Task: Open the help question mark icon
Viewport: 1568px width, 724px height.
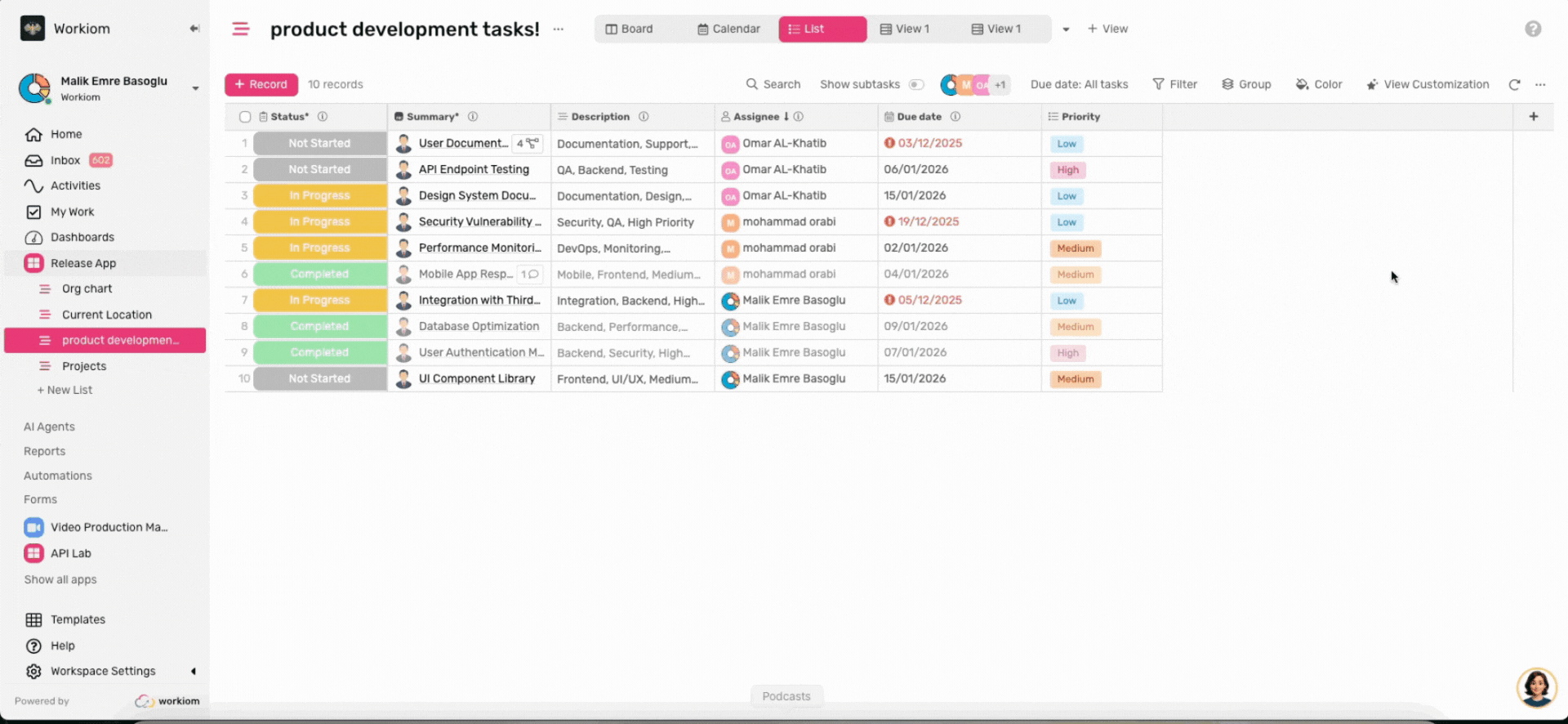Action: (x=1533, y=29)
